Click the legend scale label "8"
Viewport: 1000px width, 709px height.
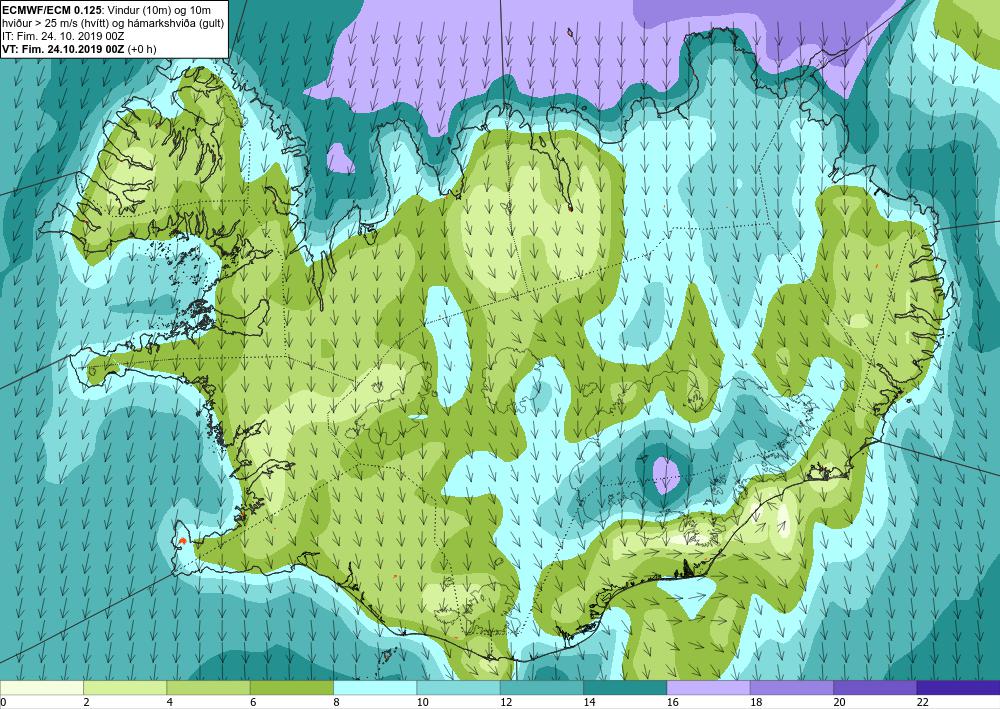(x=336, y=702)
